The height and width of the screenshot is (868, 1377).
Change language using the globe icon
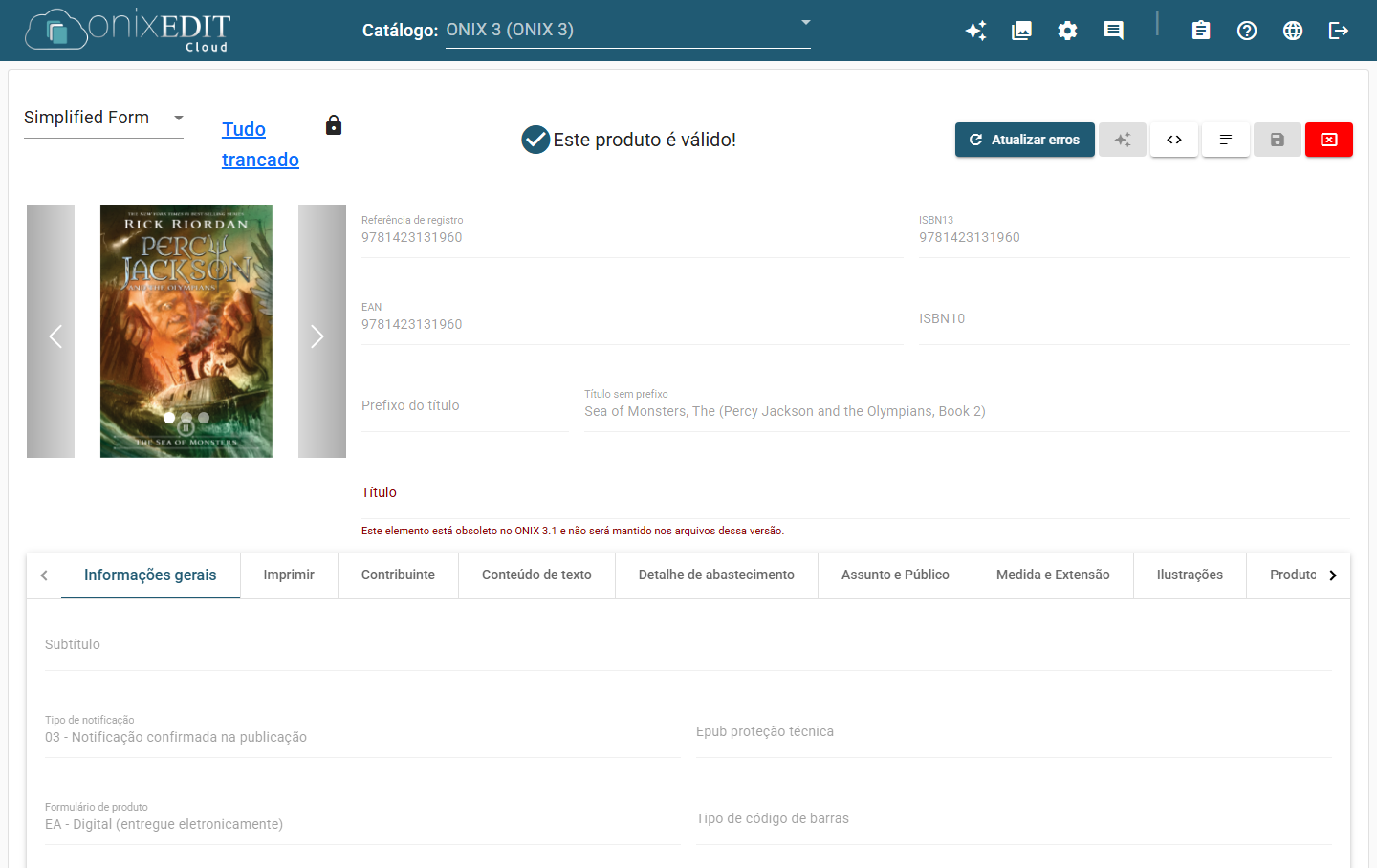point(1293,31)
